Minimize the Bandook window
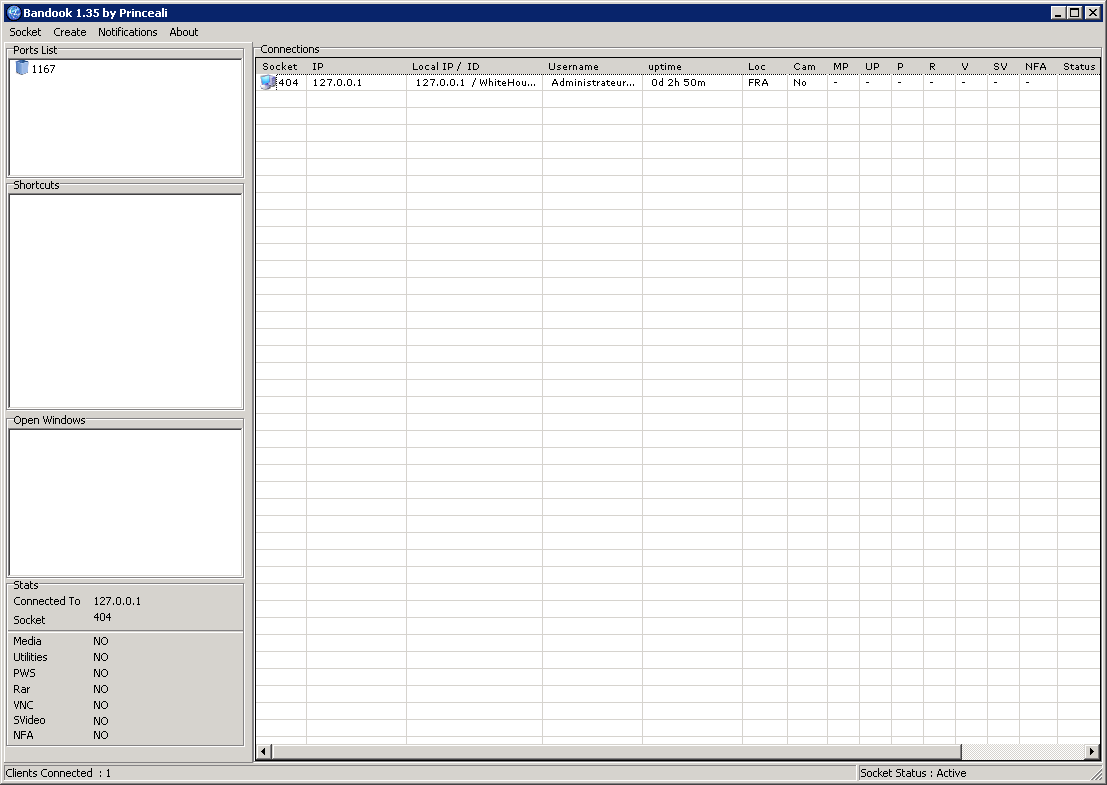The width and height of the screenshot is (1107, 785). (x=1059, y=12)
